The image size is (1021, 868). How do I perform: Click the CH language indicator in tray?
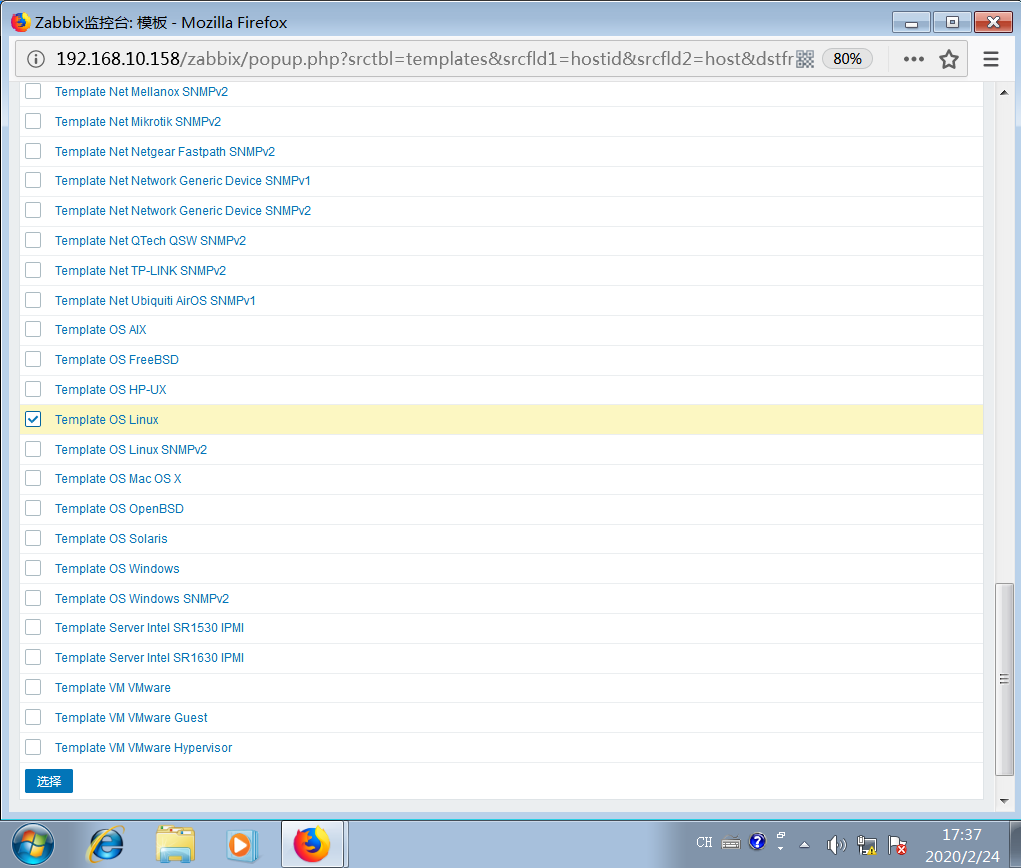pyautogui.click(x=704, y=843)
